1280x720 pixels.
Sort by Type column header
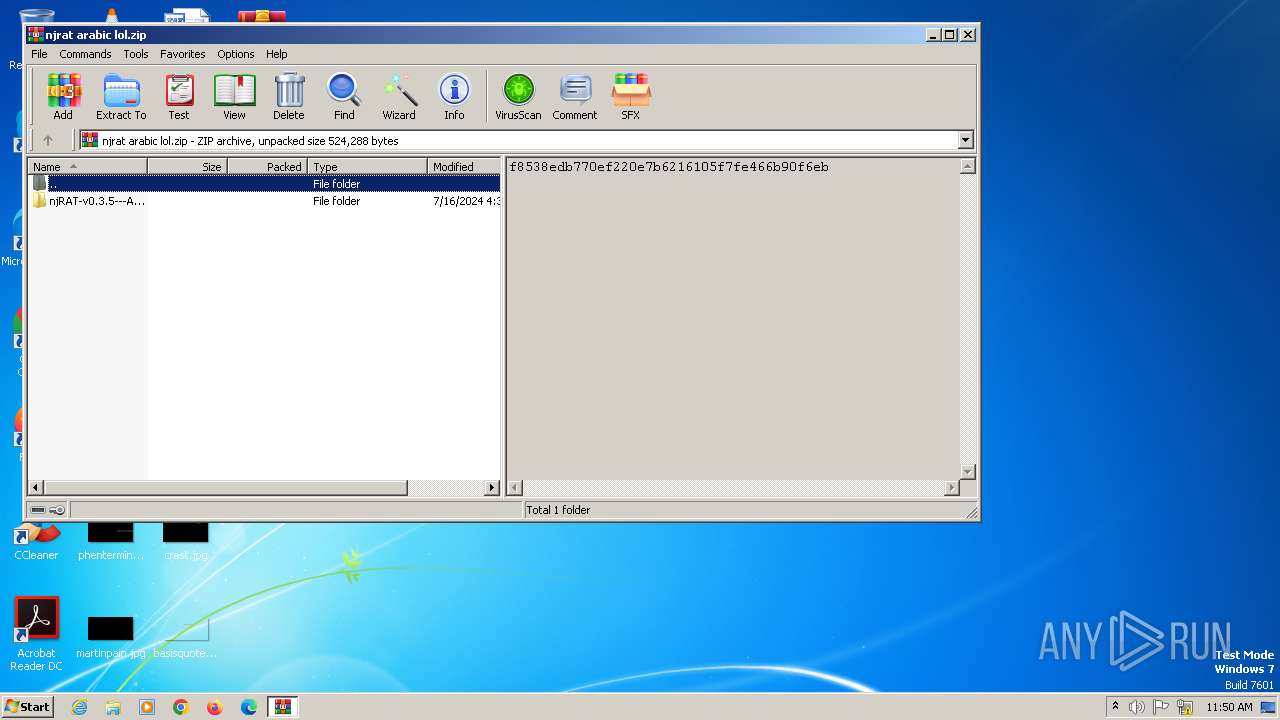click(x=367, y=167)
